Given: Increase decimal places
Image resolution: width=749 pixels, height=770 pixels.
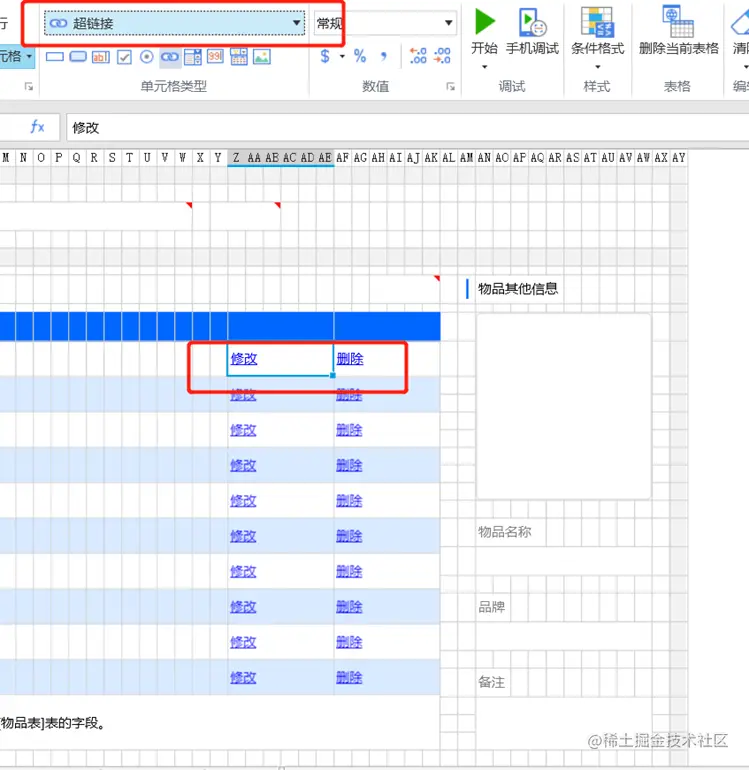Looking at the screenshot, I should coord(418,56).
